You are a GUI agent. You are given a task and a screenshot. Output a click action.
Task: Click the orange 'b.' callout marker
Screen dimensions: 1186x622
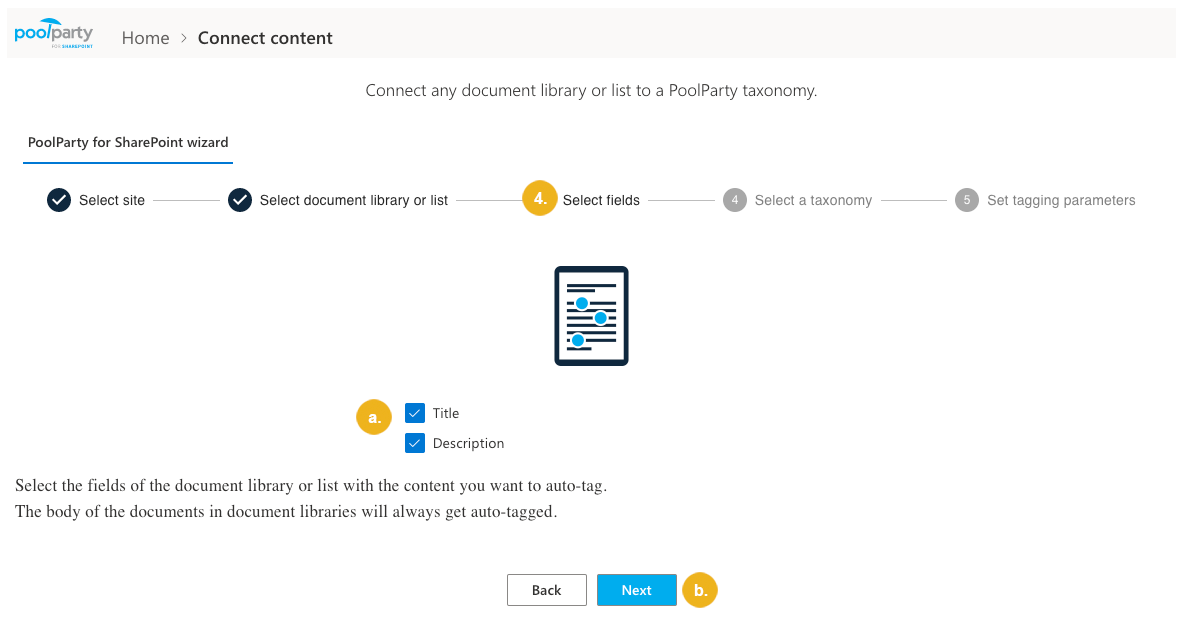click(x=700, y=590)
